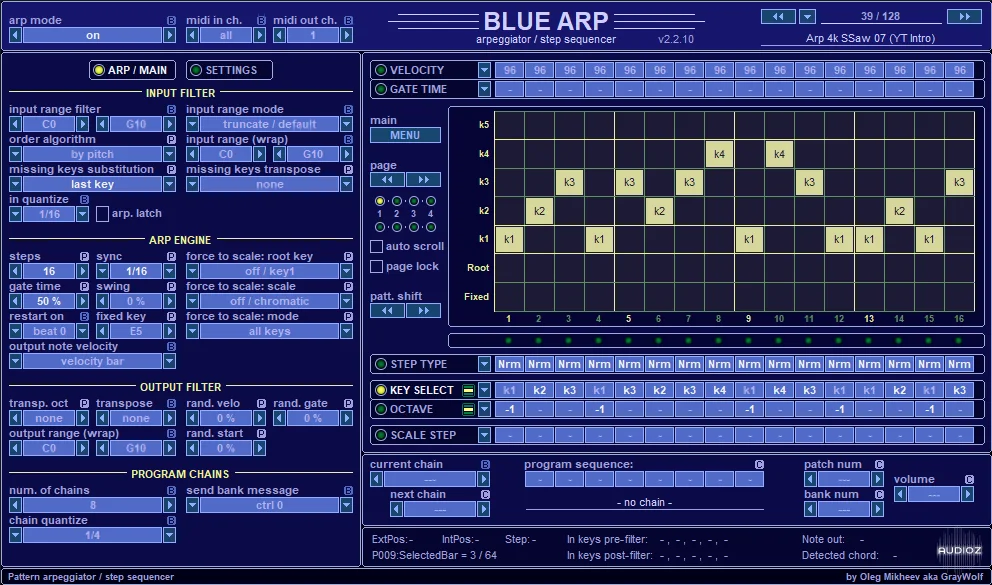Click MIDI learn icon next to steps

(84, 256)
